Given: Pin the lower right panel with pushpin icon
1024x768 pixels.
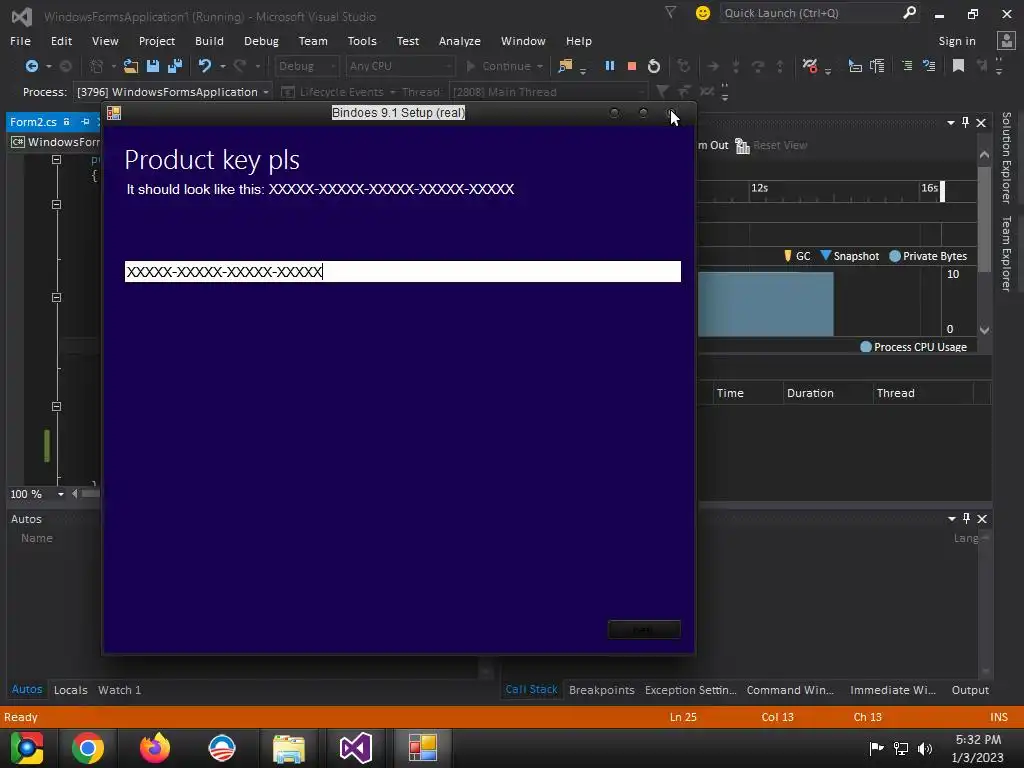Looking at the screenshot, I should point(966,519).
